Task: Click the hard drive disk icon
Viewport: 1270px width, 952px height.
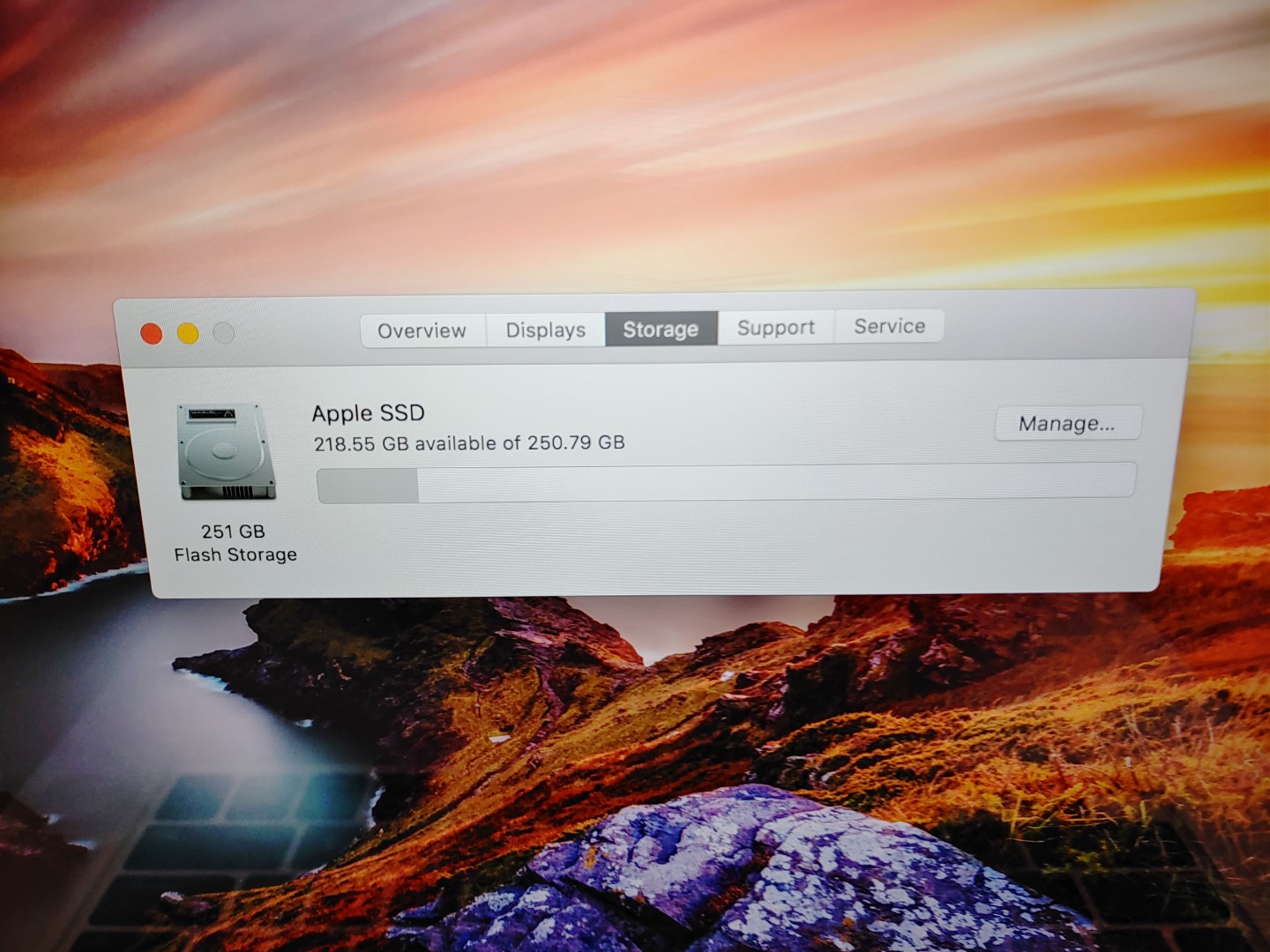Action: pyautogui.click(x=227, y=452)
